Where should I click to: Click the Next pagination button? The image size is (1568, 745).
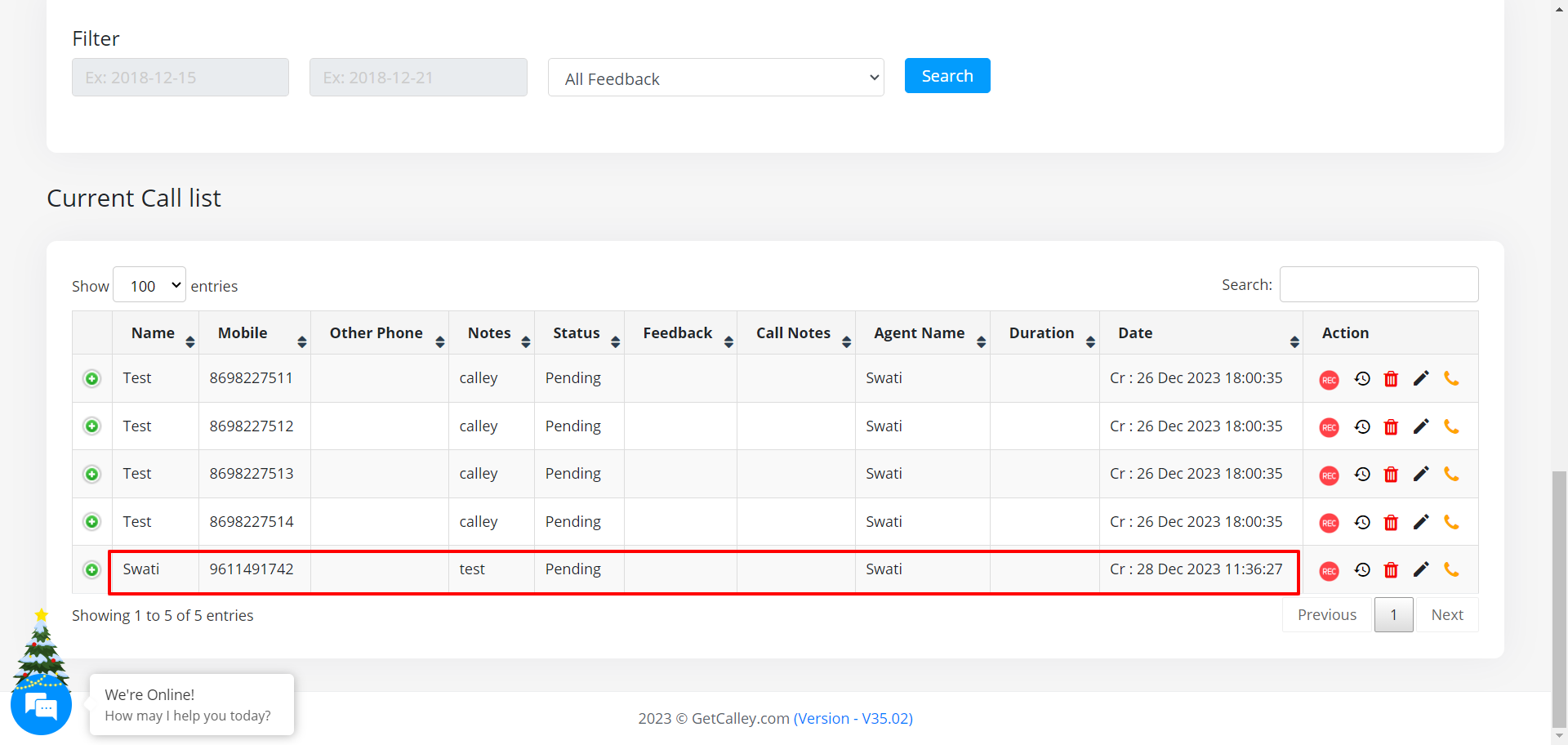coord(1446,615)
